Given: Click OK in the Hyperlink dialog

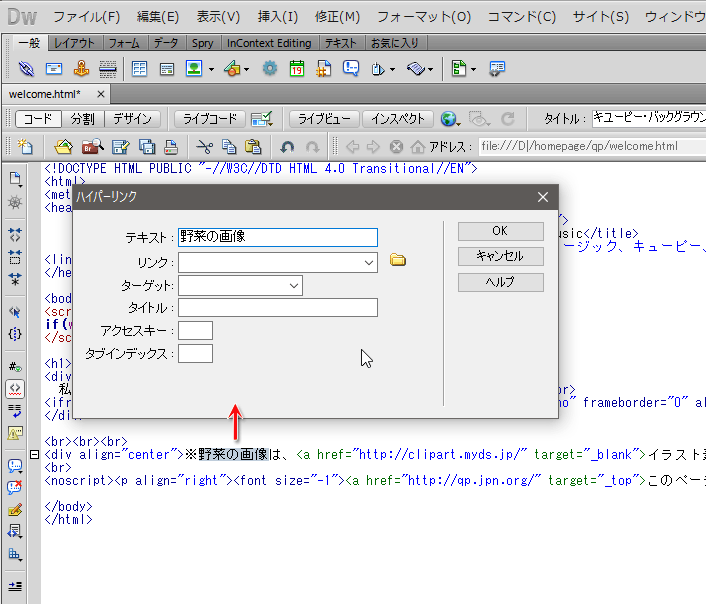Looking at the screenshot, I should point(500,231).
